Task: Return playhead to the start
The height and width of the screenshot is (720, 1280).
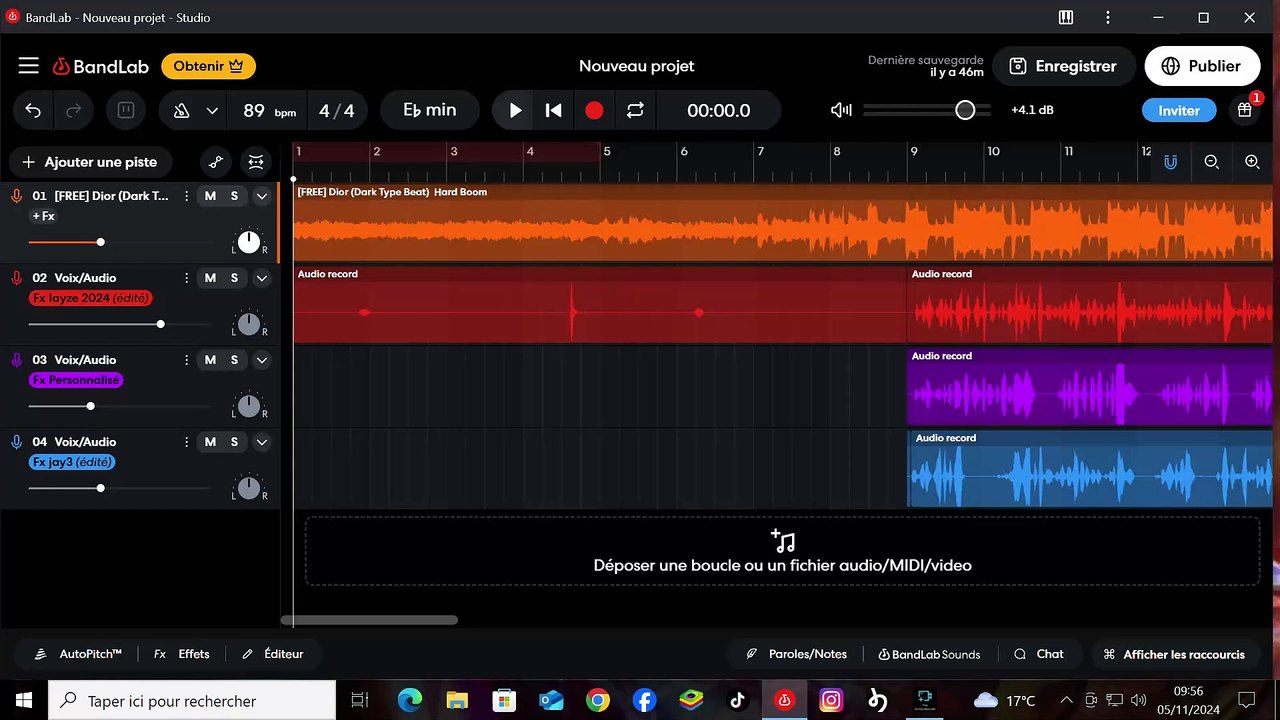Action: click(x=553, y=111)
